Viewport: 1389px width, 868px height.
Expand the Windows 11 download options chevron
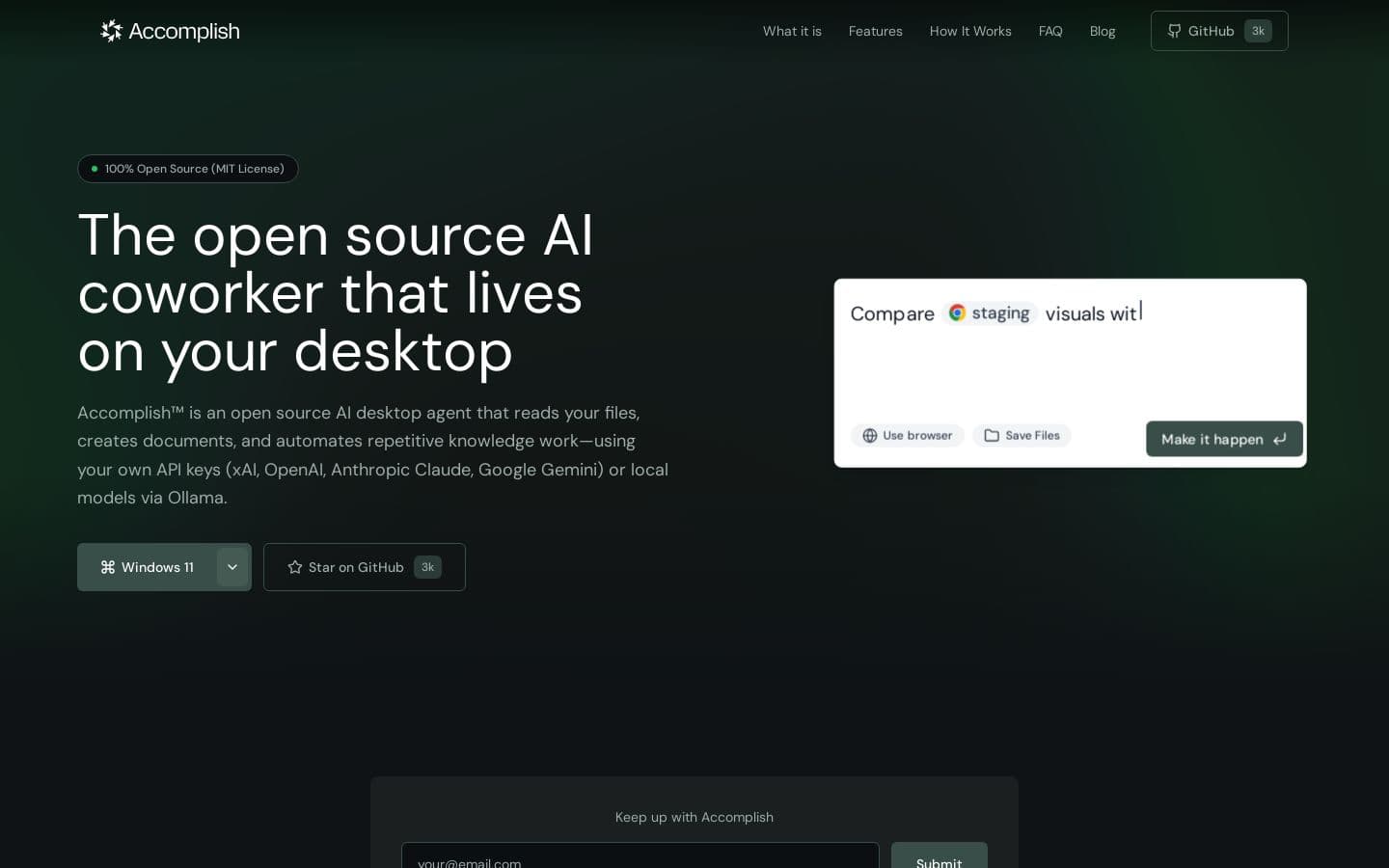pos(232,567)
